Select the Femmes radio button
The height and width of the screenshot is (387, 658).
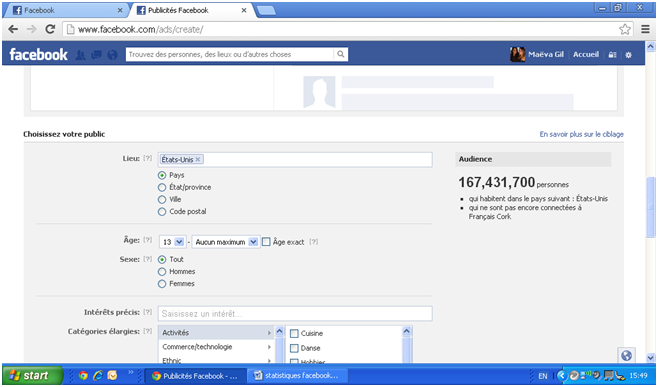point(162,284)
